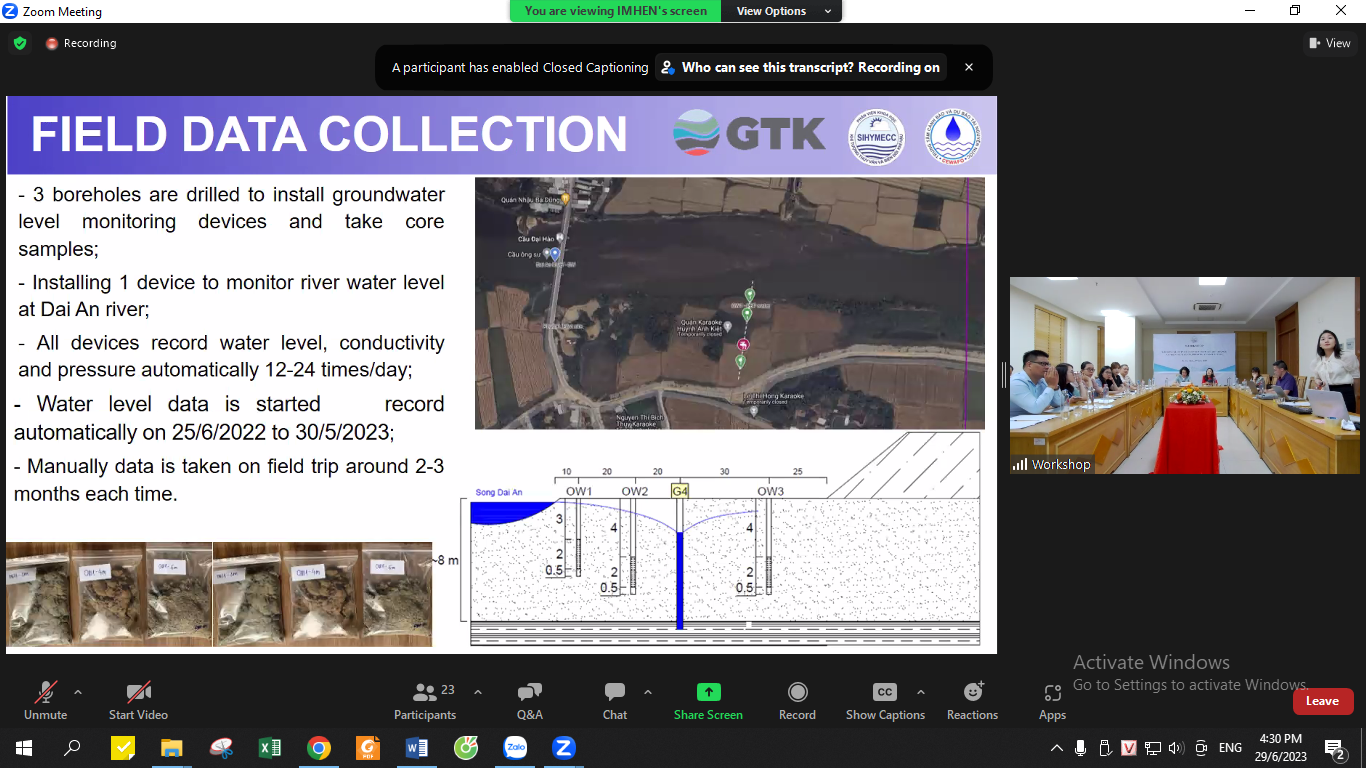Start recording with the Record icon
Screen dimensions: 1366x768
pos(797,700)
